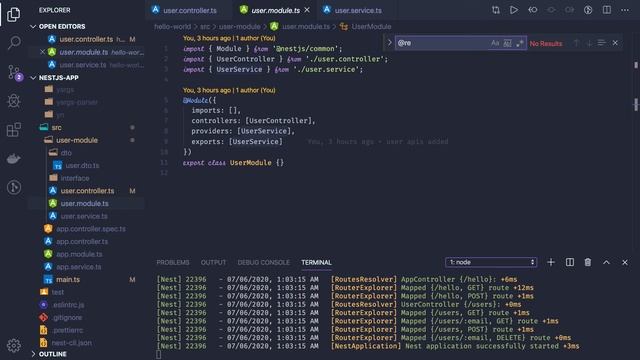This screenshot has width=640, height=360.
Task: Open the Search view in activity bar
Action: (x=14, y=42)
